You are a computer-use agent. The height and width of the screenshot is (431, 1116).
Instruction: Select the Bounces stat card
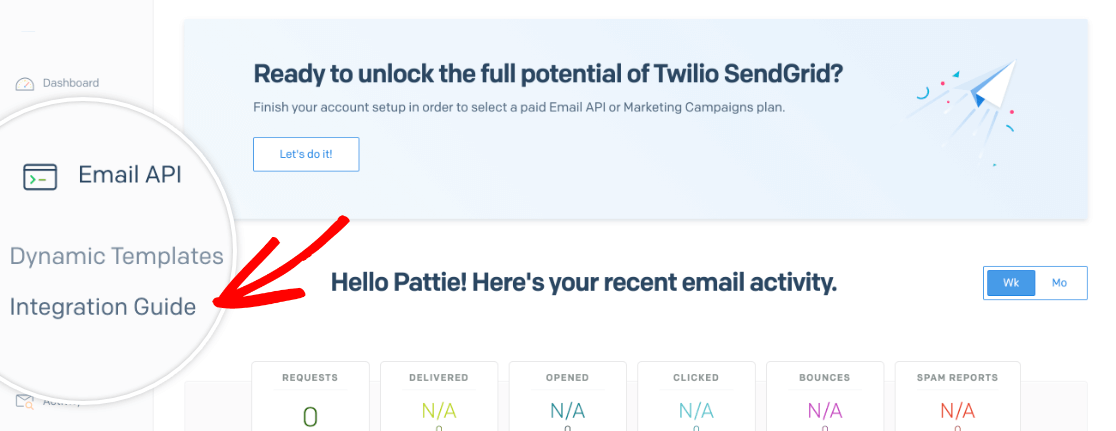pos(825,396)
